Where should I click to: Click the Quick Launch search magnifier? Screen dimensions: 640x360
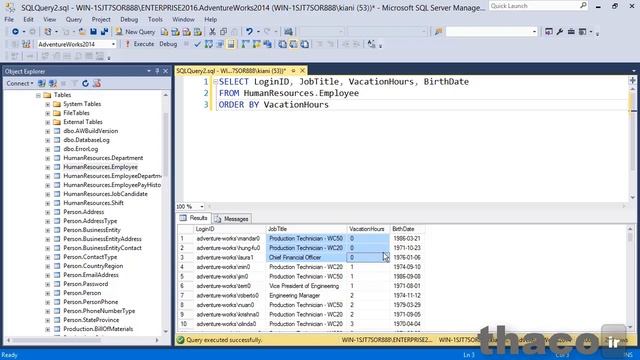click(583, 5)
